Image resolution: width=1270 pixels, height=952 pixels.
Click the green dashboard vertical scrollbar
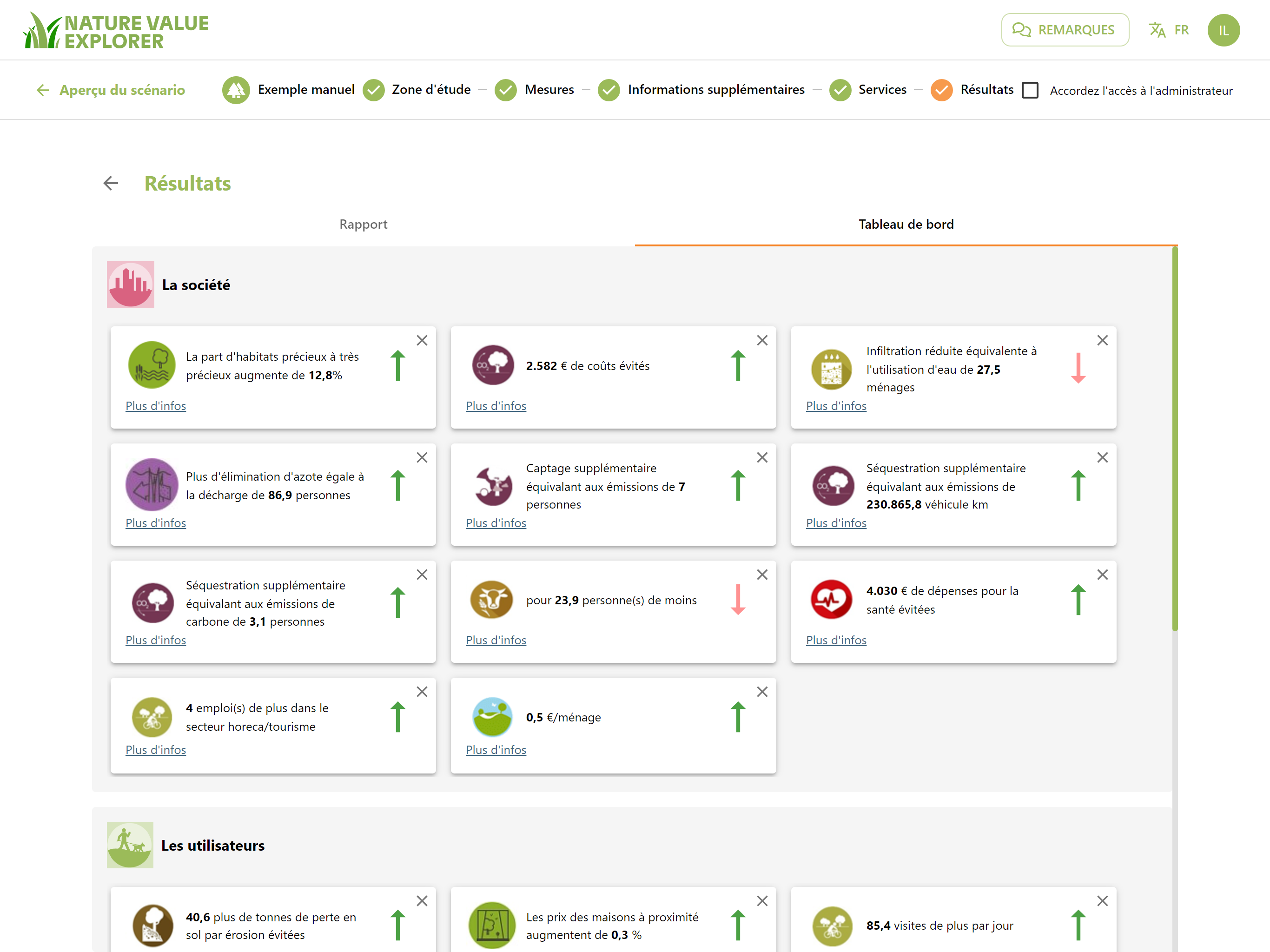pos(1175,439)
